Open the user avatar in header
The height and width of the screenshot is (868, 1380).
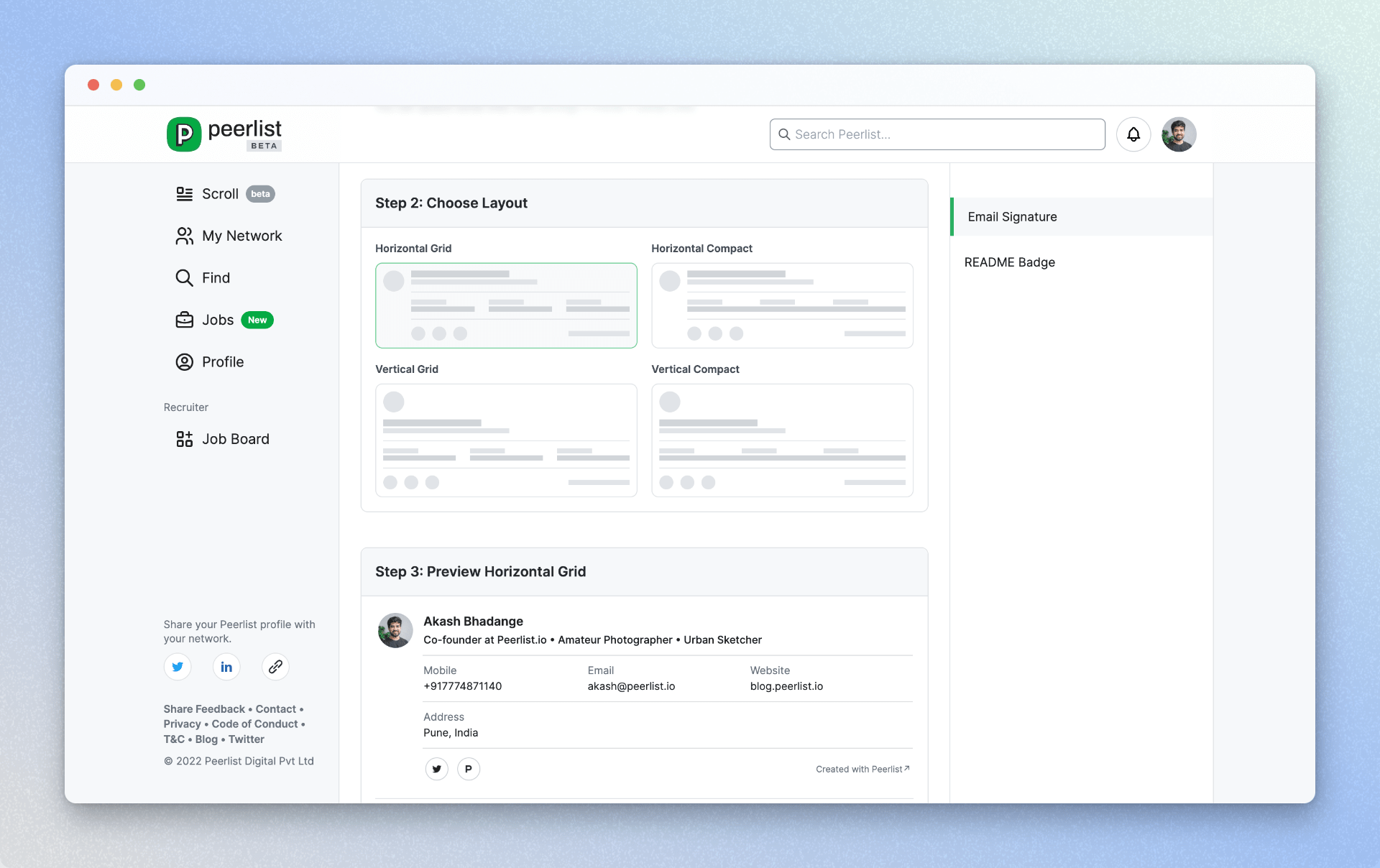click(1179, 134)
